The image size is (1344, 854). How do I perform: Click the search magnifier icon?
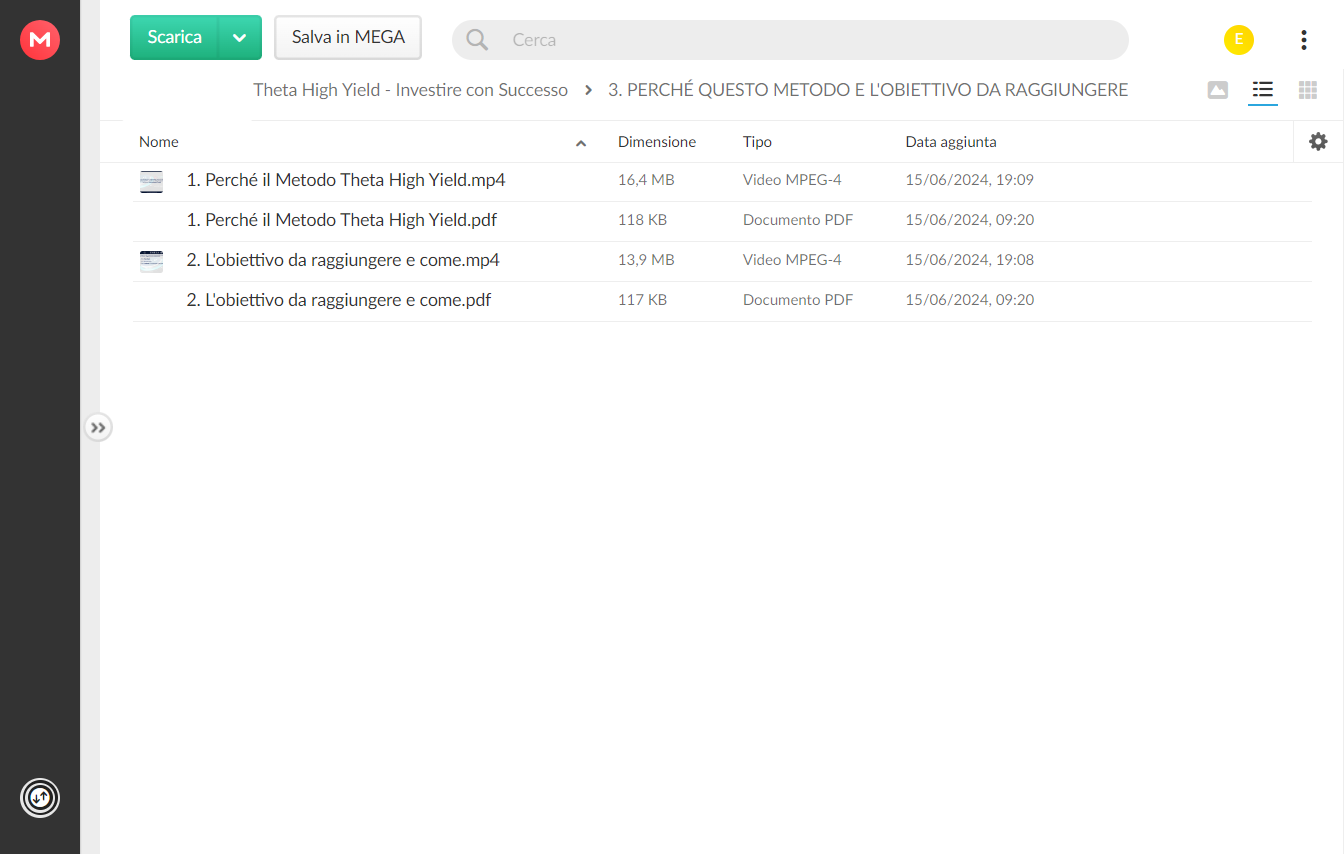pyautogui.click(x=477, y=40)
